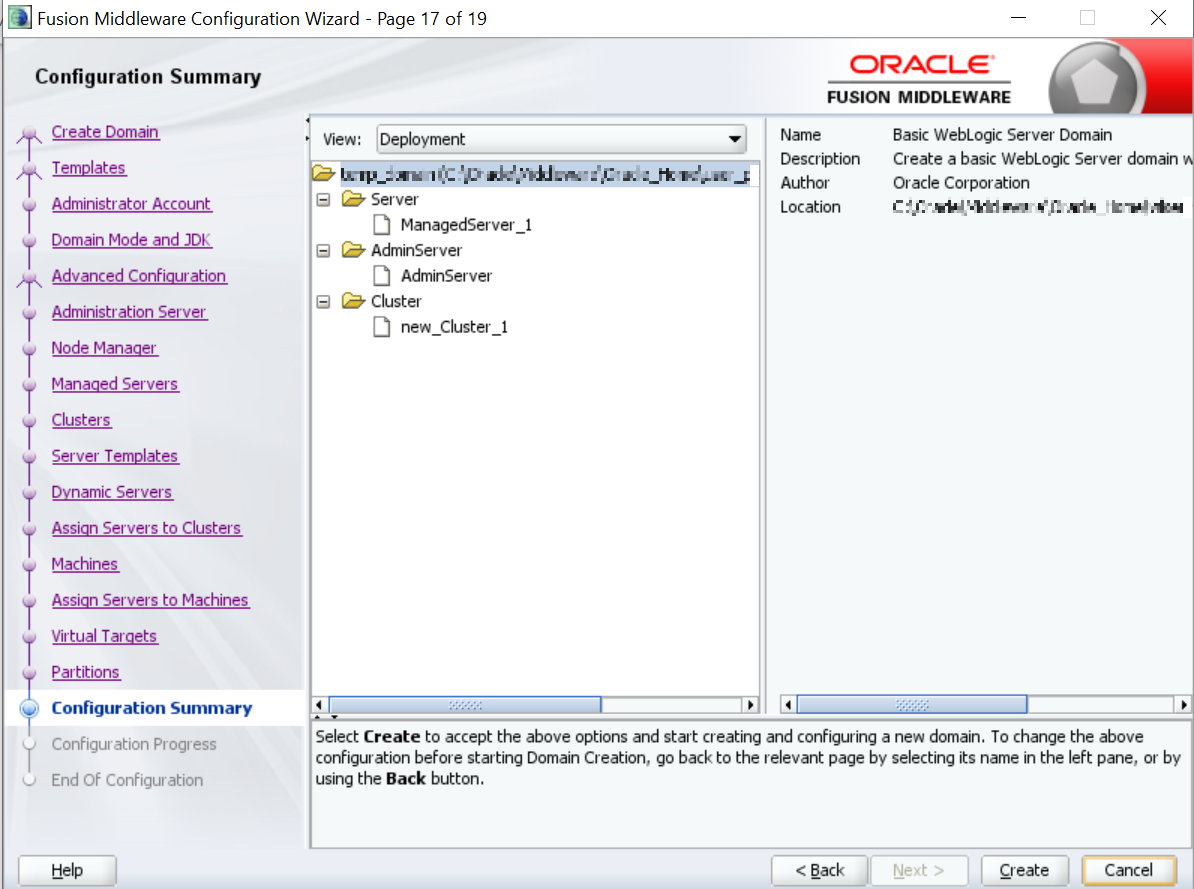Open Assign Servers to Clusters page
This screenshot has height=889, width=1194.
146,528
